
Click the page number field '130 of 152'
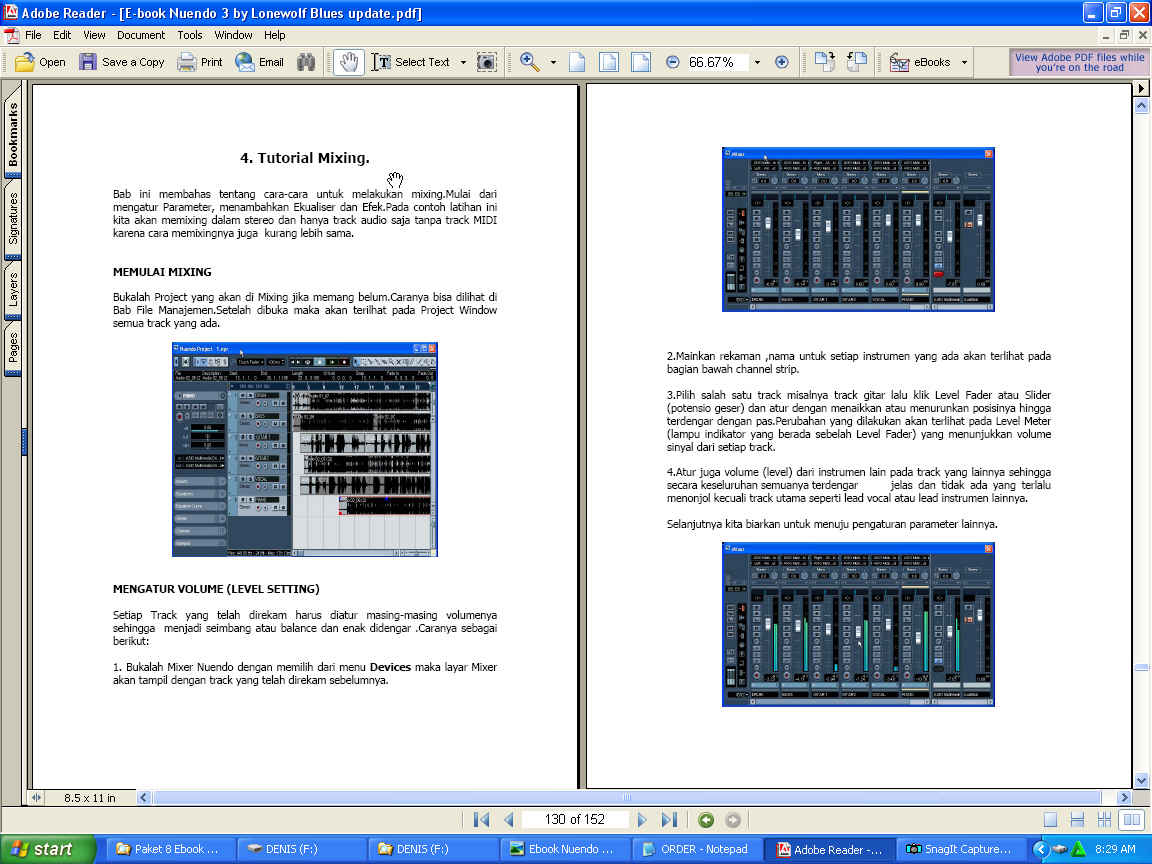[x=575, y=820]
